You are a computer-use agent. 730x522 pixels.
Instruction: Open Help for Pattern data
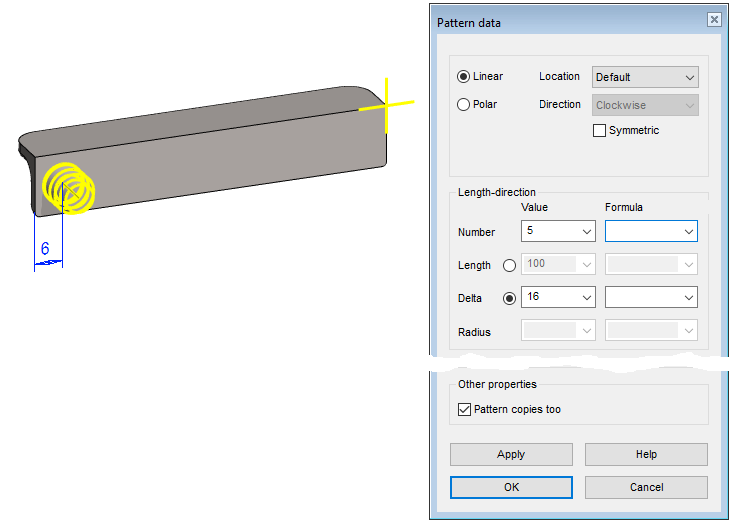(646, 454)
